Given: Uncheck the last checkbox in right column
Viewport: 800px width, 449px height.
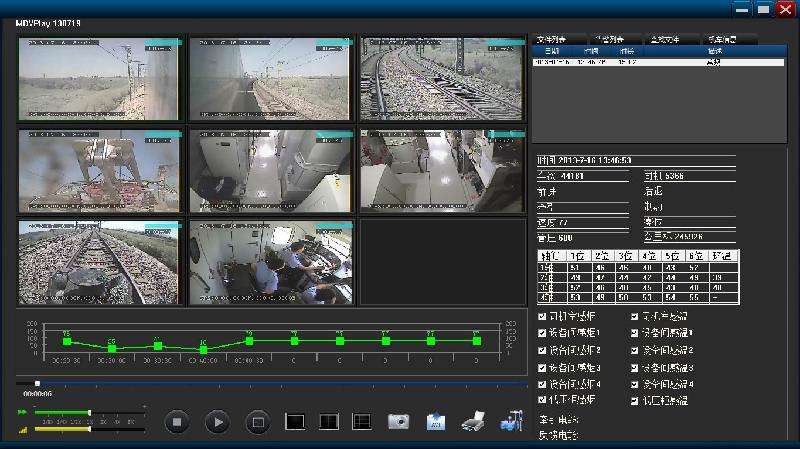Looking at the screenshot, I should pyautogui.click(x=635, y=401).
